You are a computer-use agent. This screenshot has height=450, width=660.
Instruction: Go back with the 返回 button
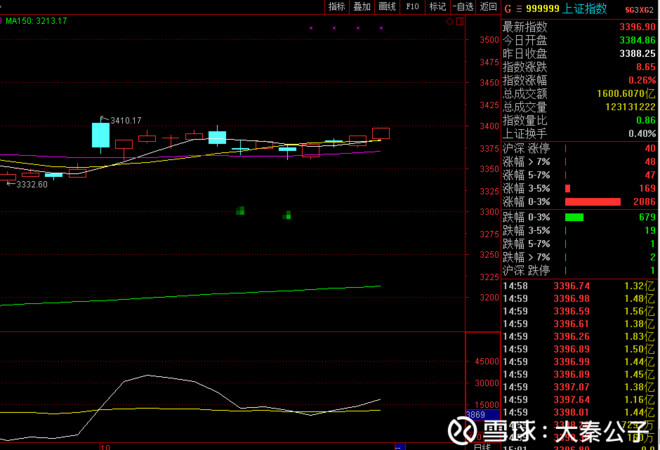(x=488, y=7)
